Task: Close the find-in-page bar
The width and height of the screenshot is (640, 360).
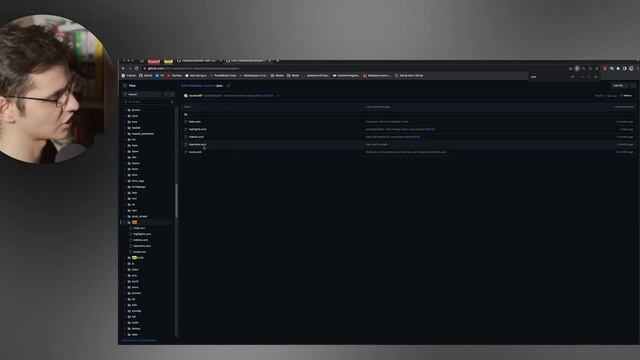Action: [596, 76]
